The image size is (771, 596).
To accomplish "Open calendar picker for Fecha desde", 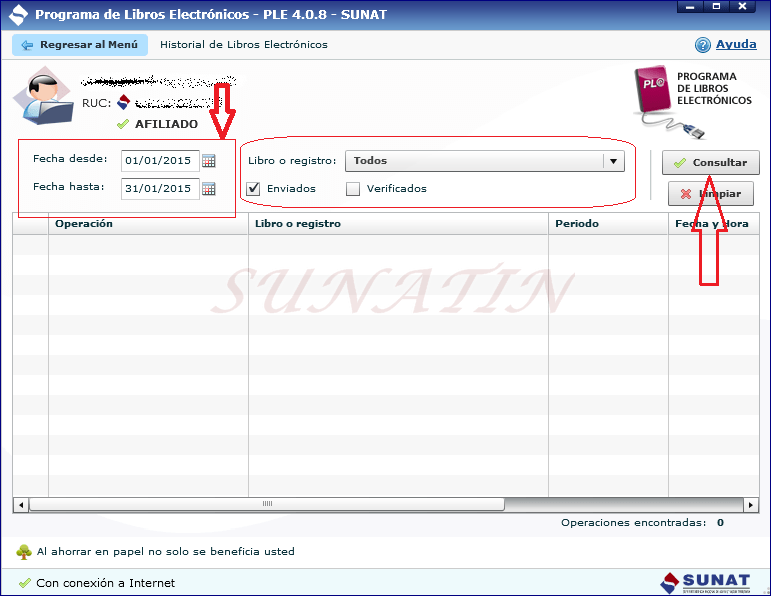I will tap(209, 161).
